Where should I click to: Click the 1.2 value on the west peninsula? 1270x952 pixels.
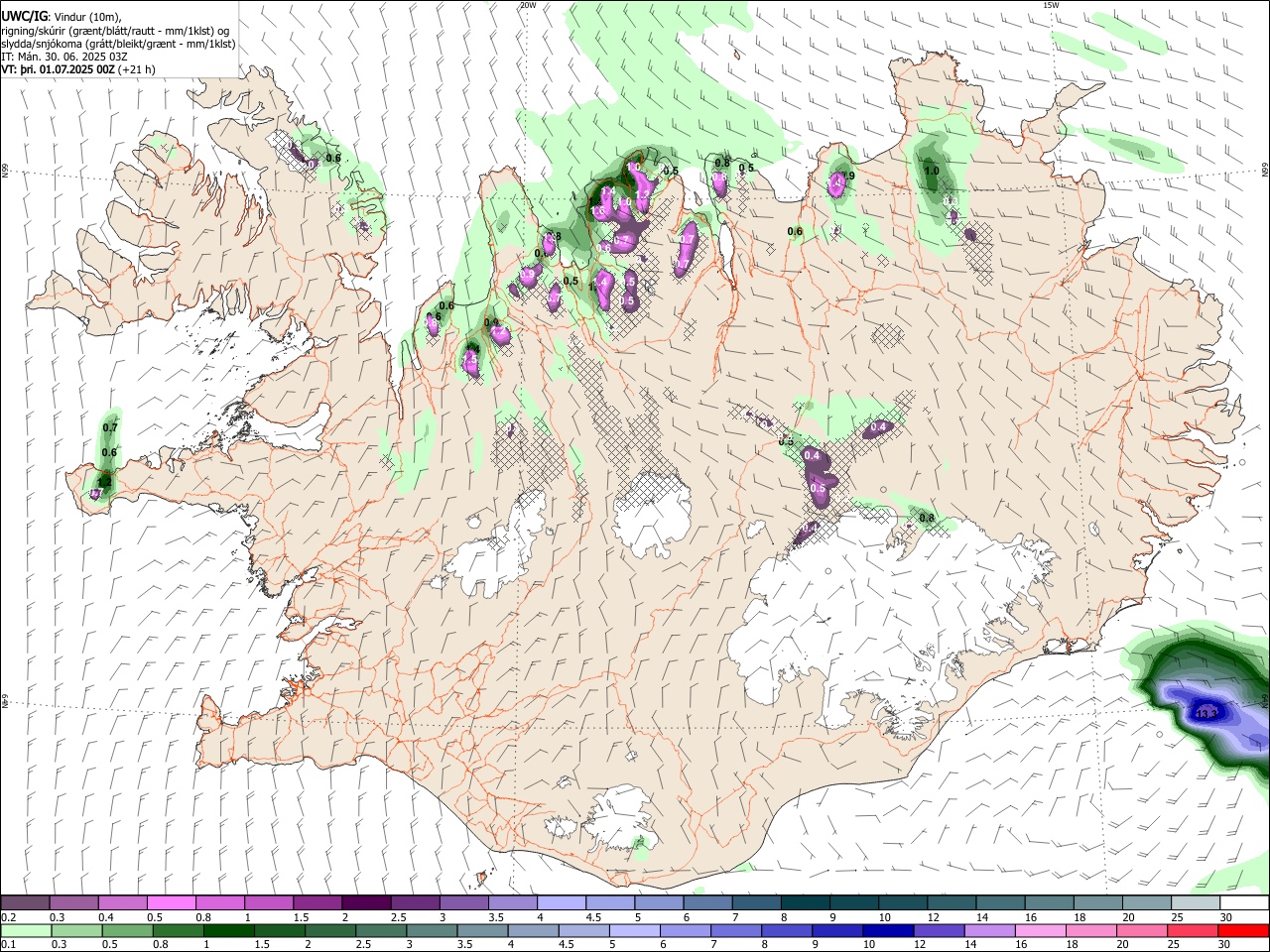(x=105, y=482)
